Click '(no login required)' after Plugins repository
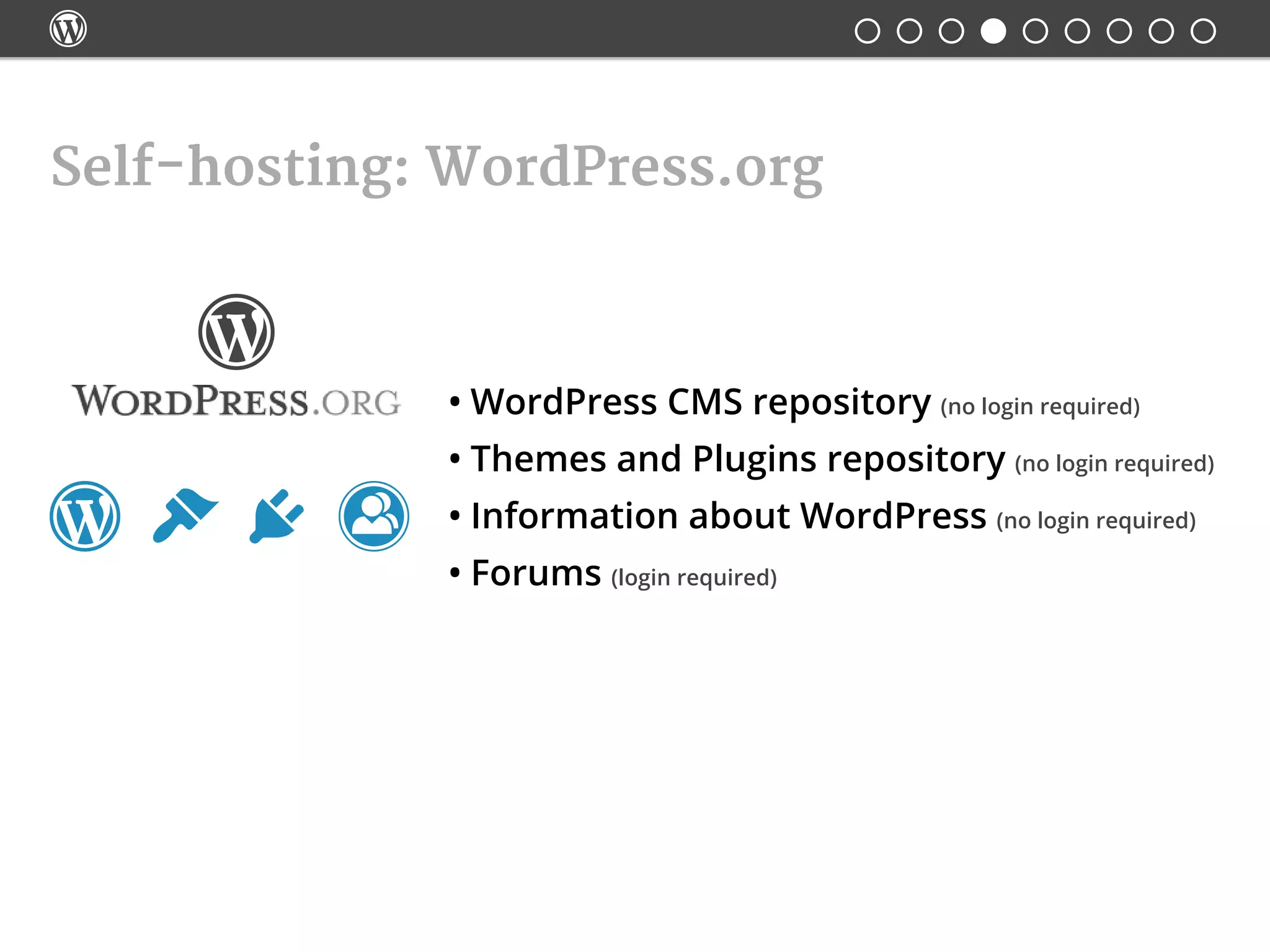The width and height of the screenshot is (1270, 952). (x=1114, y=464)
